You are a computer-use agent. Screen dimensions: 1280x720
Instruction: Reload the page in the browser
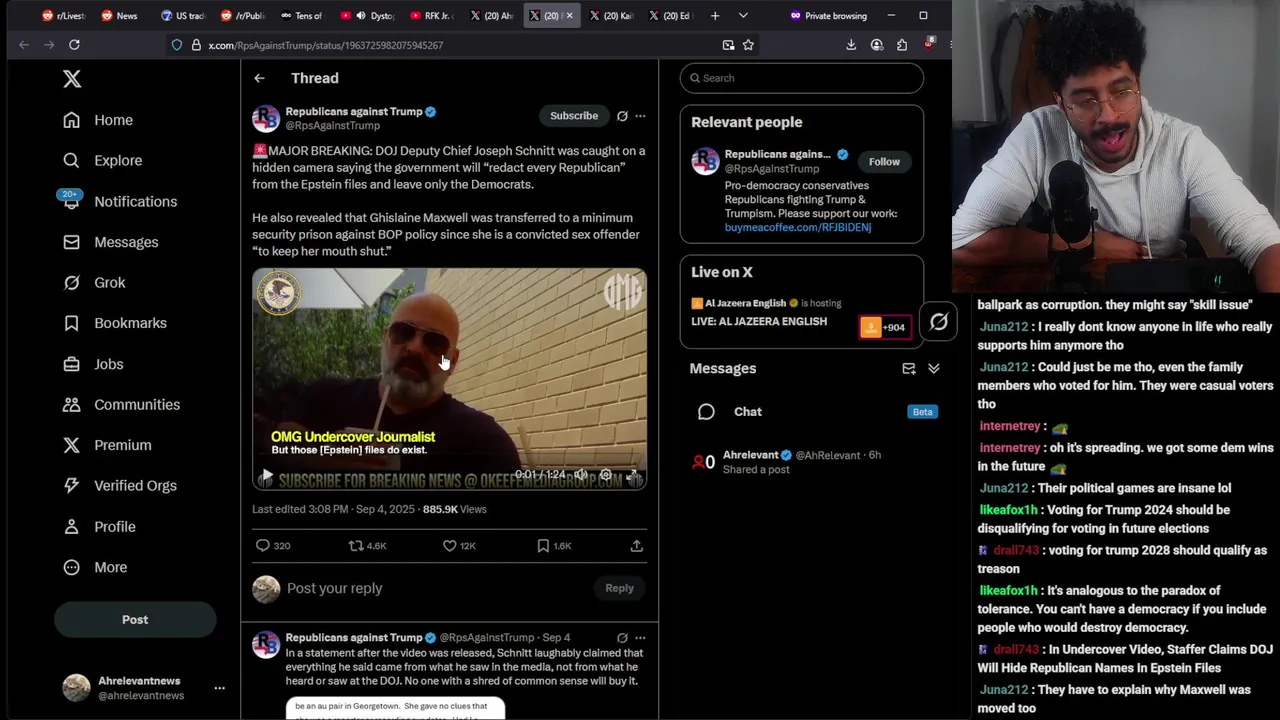(74, 45)
